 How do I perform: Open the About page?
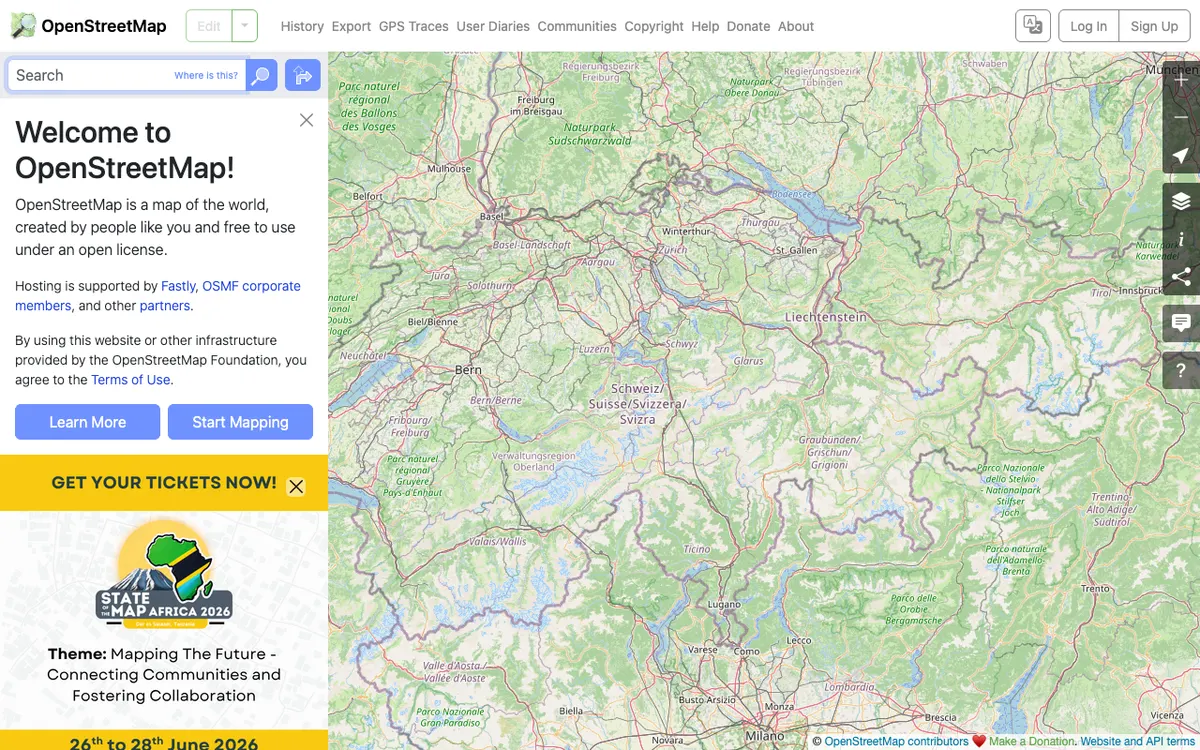pyautogui.click(x=796, y=26)
